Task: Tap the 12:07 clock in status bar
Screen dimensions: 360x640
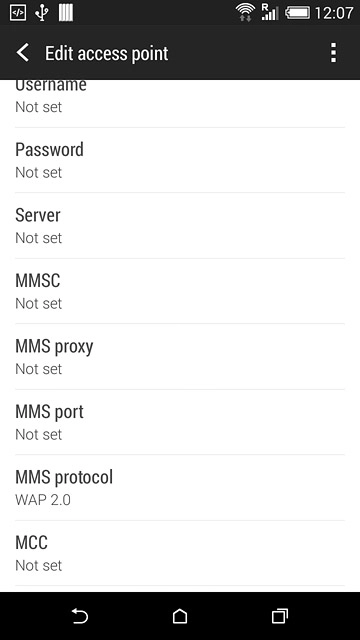Action: pos(334,13)
